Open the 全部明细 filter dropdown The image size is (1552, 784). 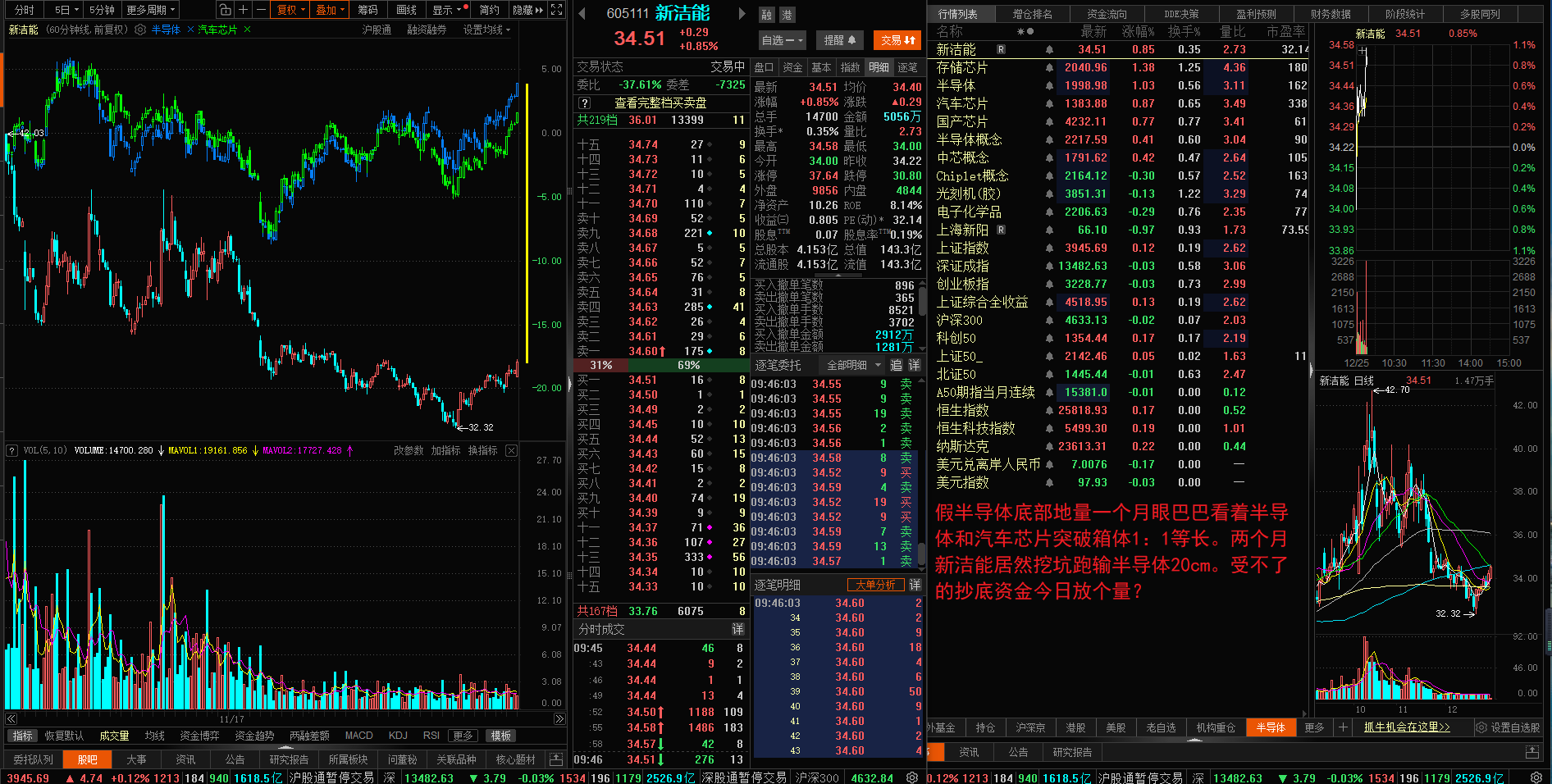pyautogui.click(x=853, y=365)
